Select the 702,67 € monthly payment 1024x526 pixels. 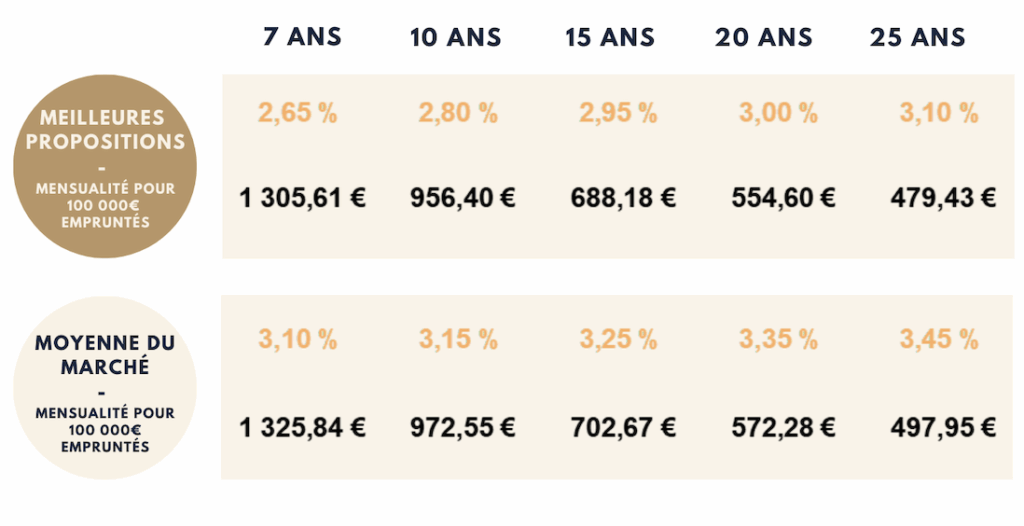[x=623, y=428]
